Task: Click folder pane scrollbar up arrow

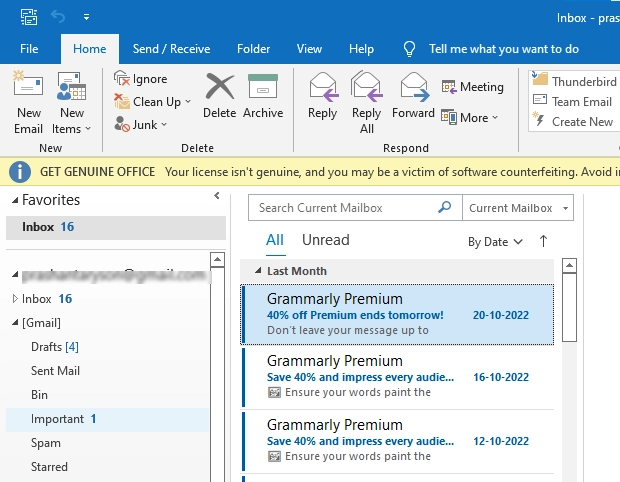Action: (x=217, y=260)
